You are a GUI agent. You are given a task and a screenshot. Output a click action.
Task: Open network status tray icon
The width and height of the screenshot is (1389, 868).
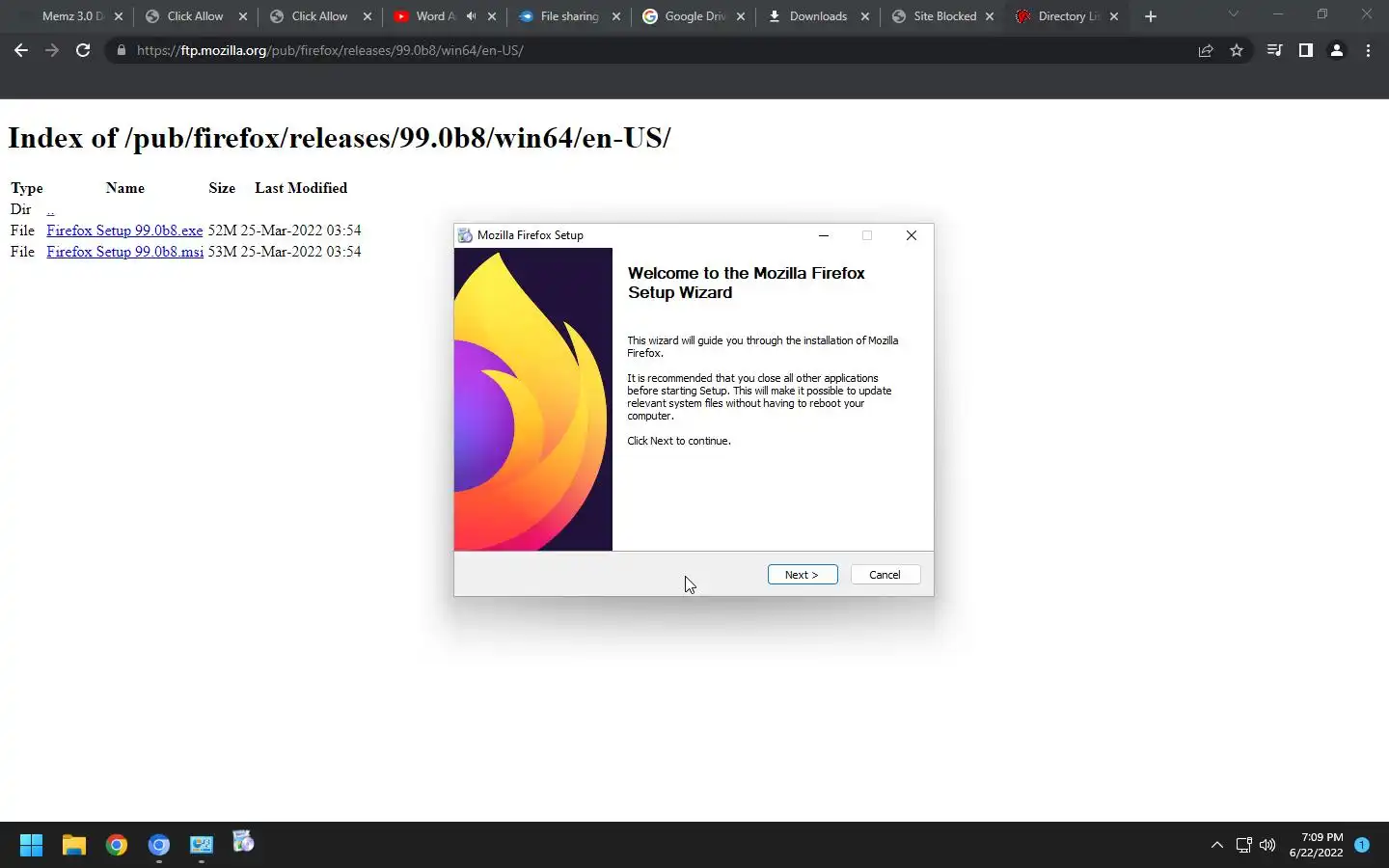pyautogui.click(x=1244, y=845)
